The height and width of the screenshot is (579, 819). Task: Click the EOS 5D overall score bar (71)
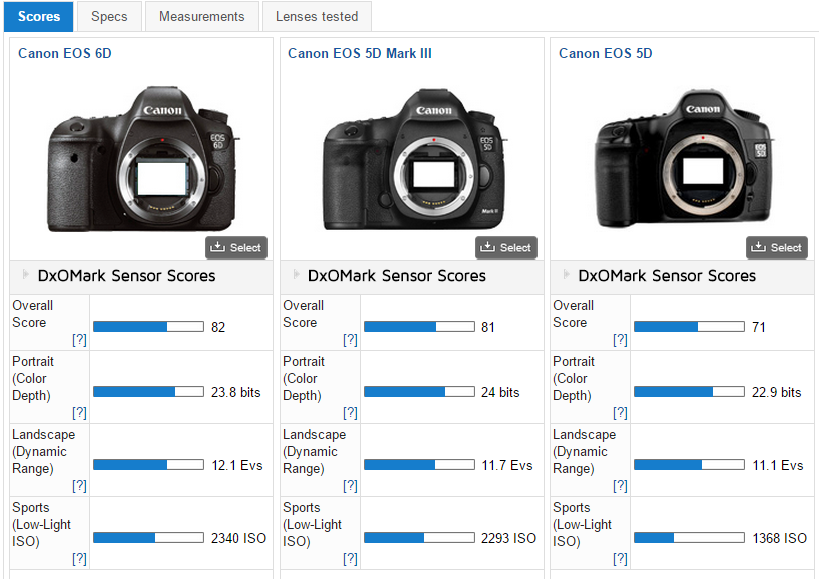(689, 327)
